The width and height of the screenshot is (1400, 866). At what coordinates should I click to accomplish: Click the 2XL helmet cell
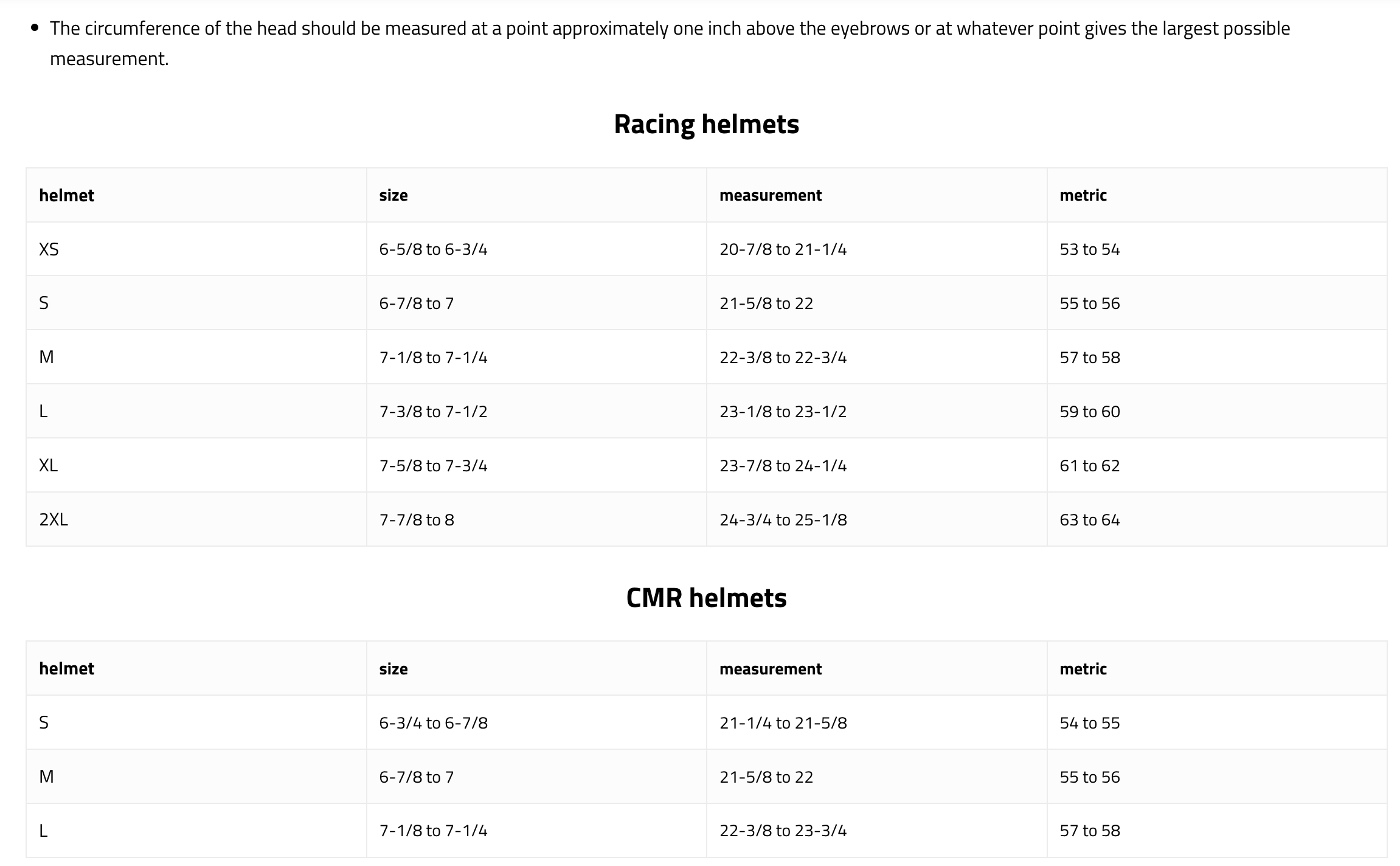[x=196, y=519]
